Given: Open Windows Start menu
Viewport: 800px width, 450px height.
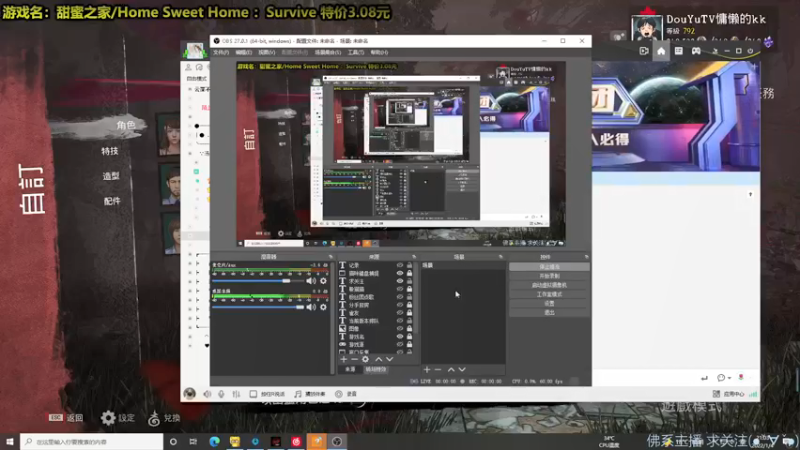Looking at the screenshot, I should coord(10,441).
